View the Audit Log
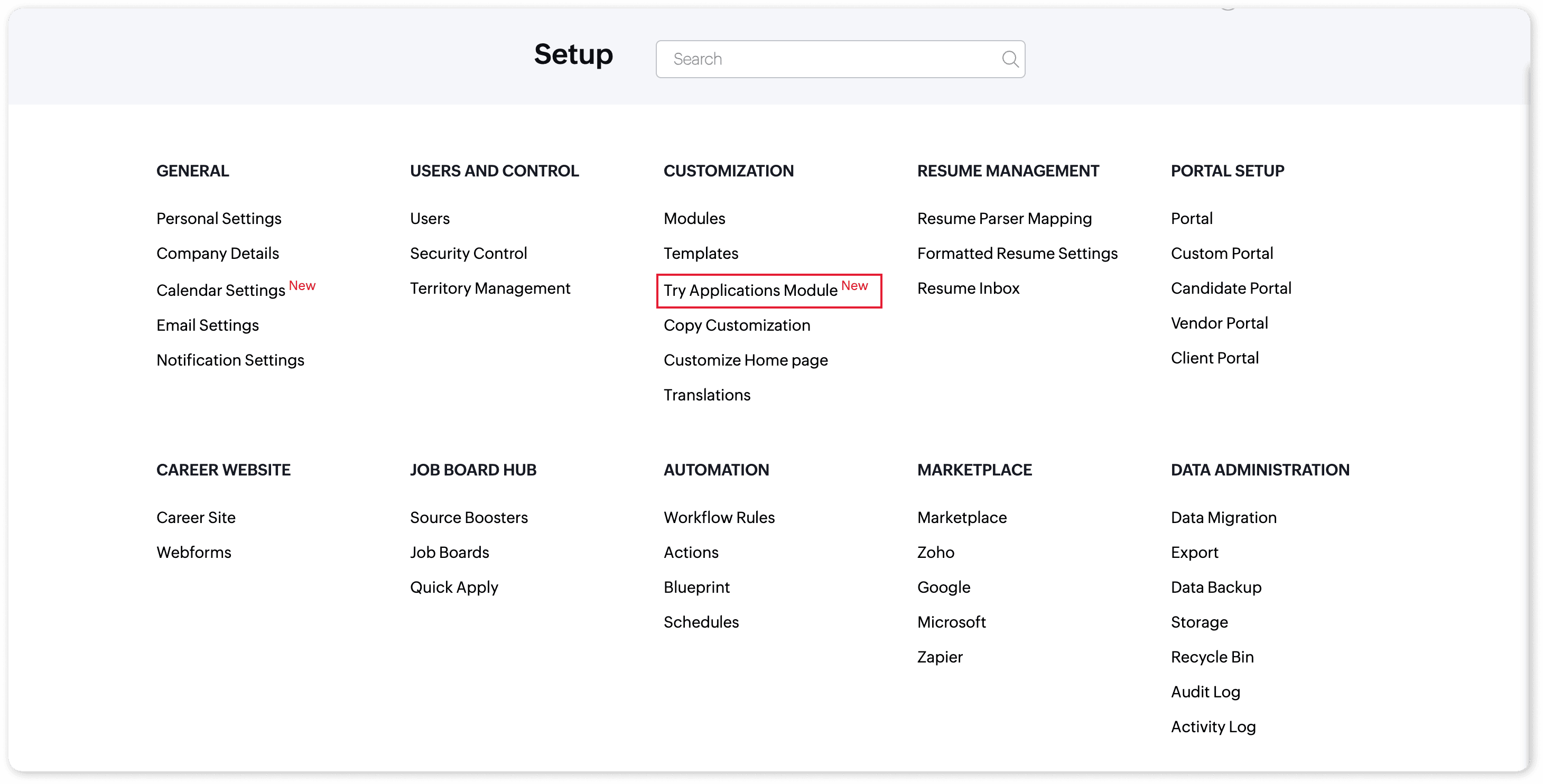 coord(1205,692)
